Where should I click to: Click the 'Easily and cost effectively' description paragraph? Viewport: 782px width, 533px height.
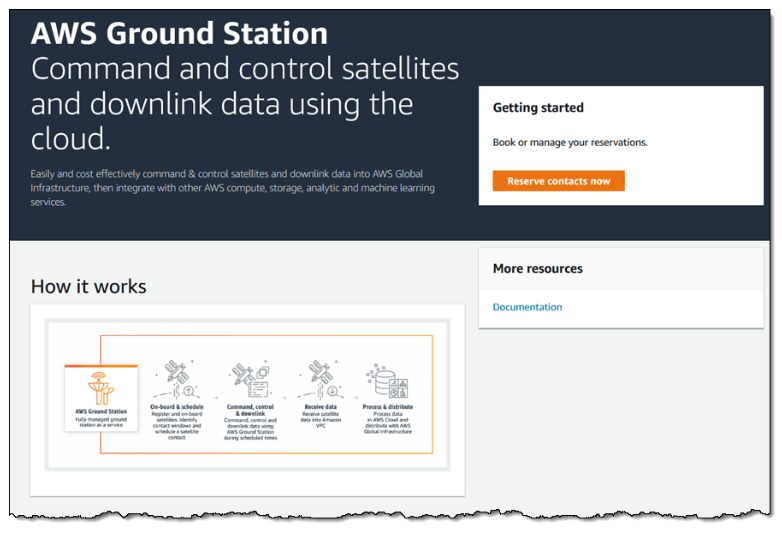coord(232,188)
